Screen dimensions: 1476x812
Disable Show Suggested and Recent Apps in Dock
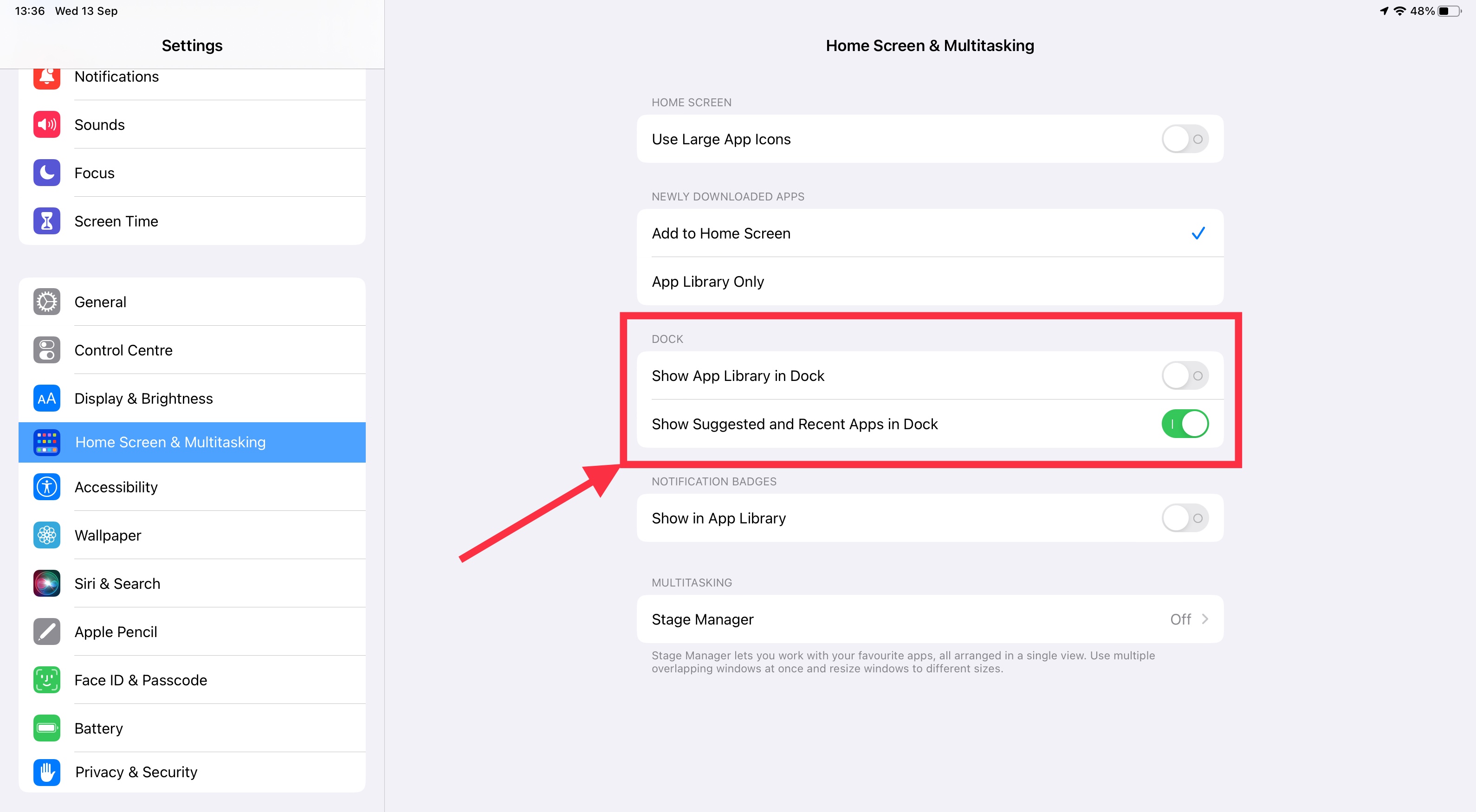pyautogui.click(x=1185, y=424)
